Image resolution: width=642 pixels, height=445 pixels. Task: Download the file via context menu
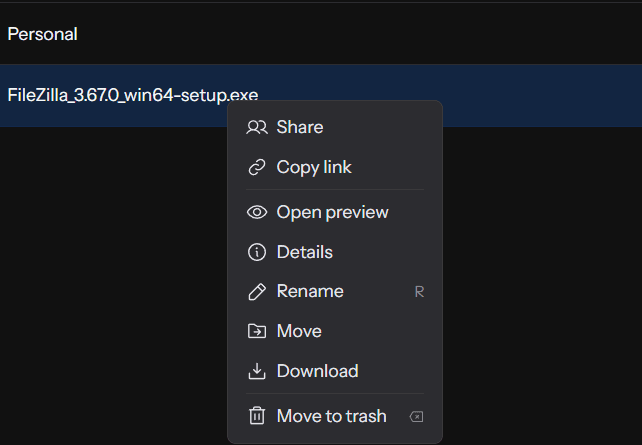tap(317, 371)
